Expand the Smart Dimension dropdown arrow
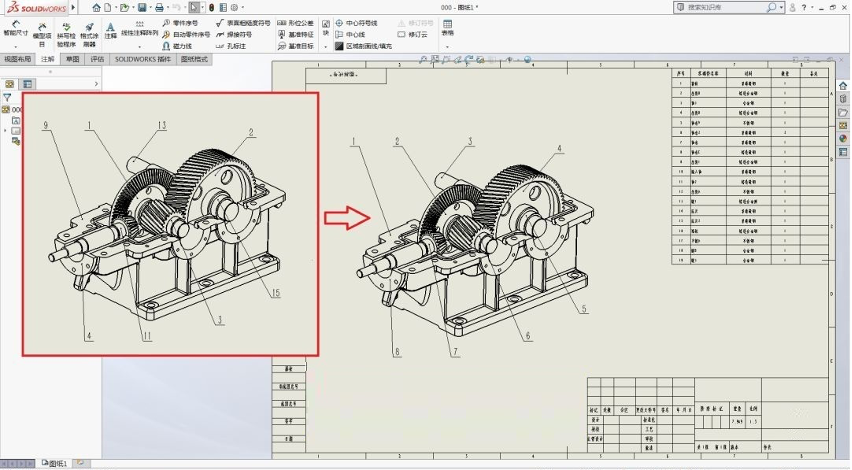This screenshot has height=470, width=852. (x=15, y=45)
